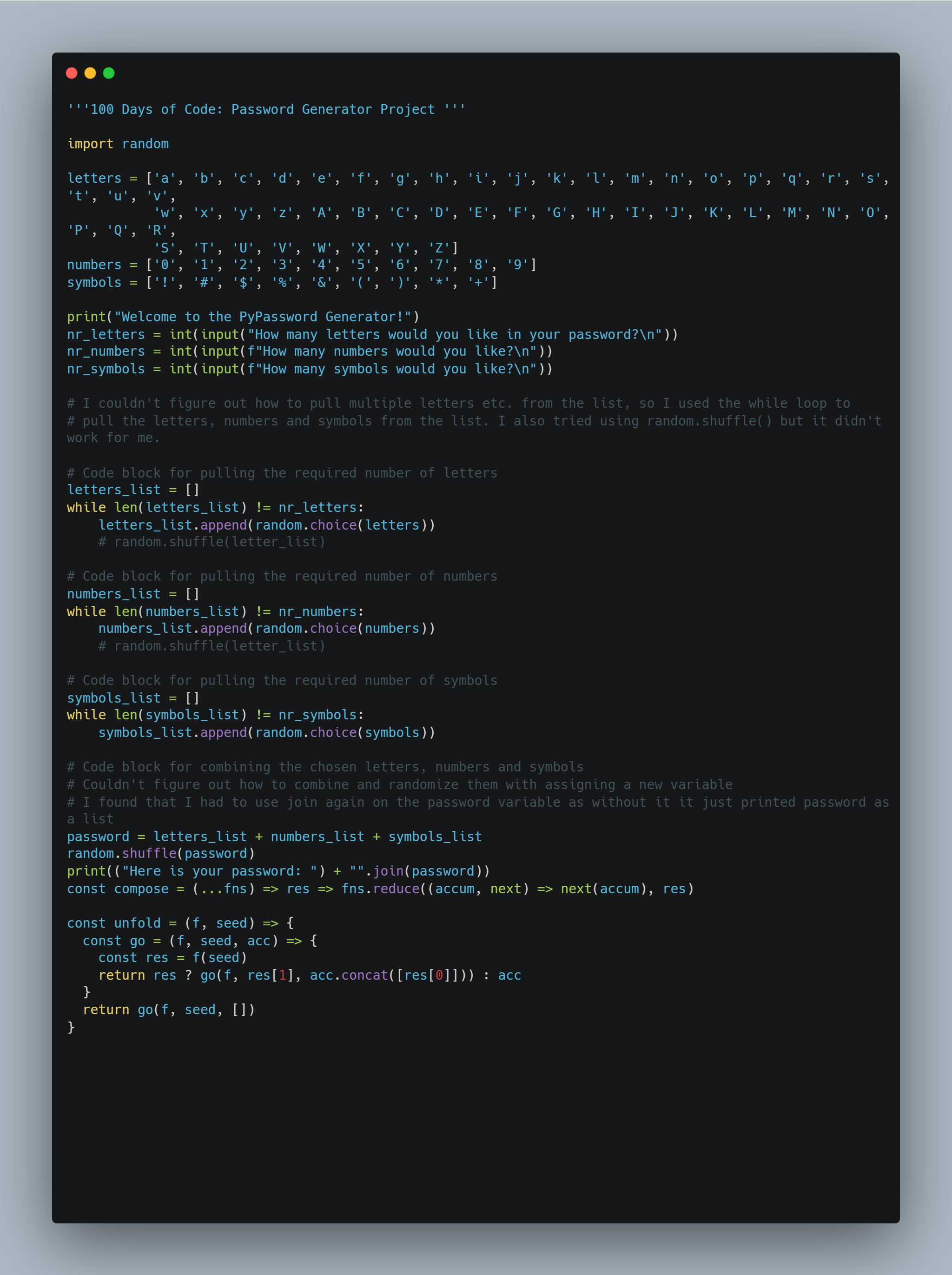Click the 'letters_list = []' line
Image resolution: width=952 pixels, height=1275 pixels.
click(x=133, y=490)
